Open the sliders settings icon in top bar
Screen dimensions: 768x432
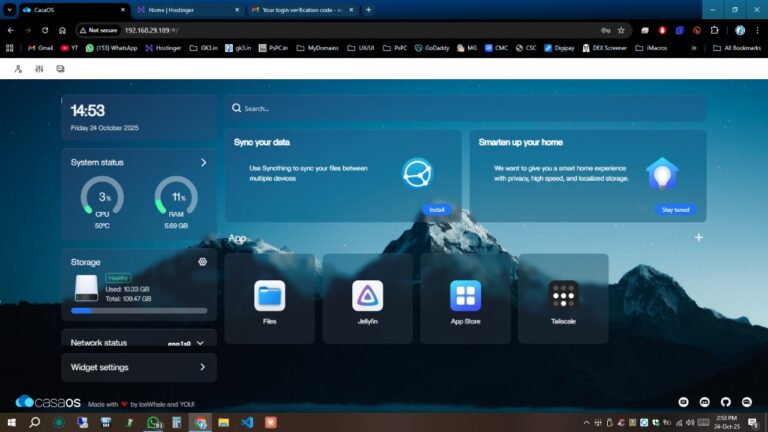coord(39,69)
